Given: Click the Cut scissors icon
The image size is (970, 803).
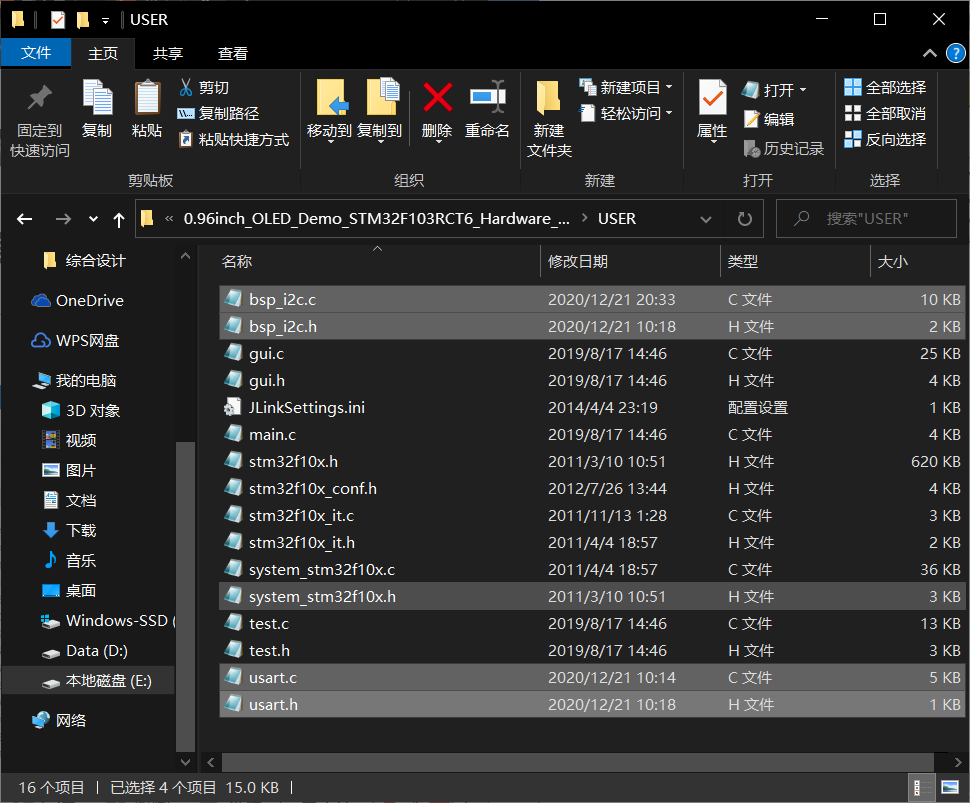Looking at the screenshot, I should 186,87.
